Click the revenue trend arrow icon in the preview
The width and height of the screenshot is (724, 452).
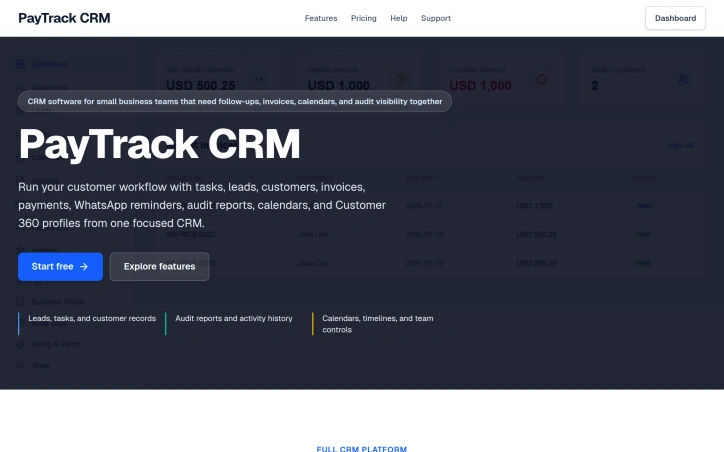[258, 79]
